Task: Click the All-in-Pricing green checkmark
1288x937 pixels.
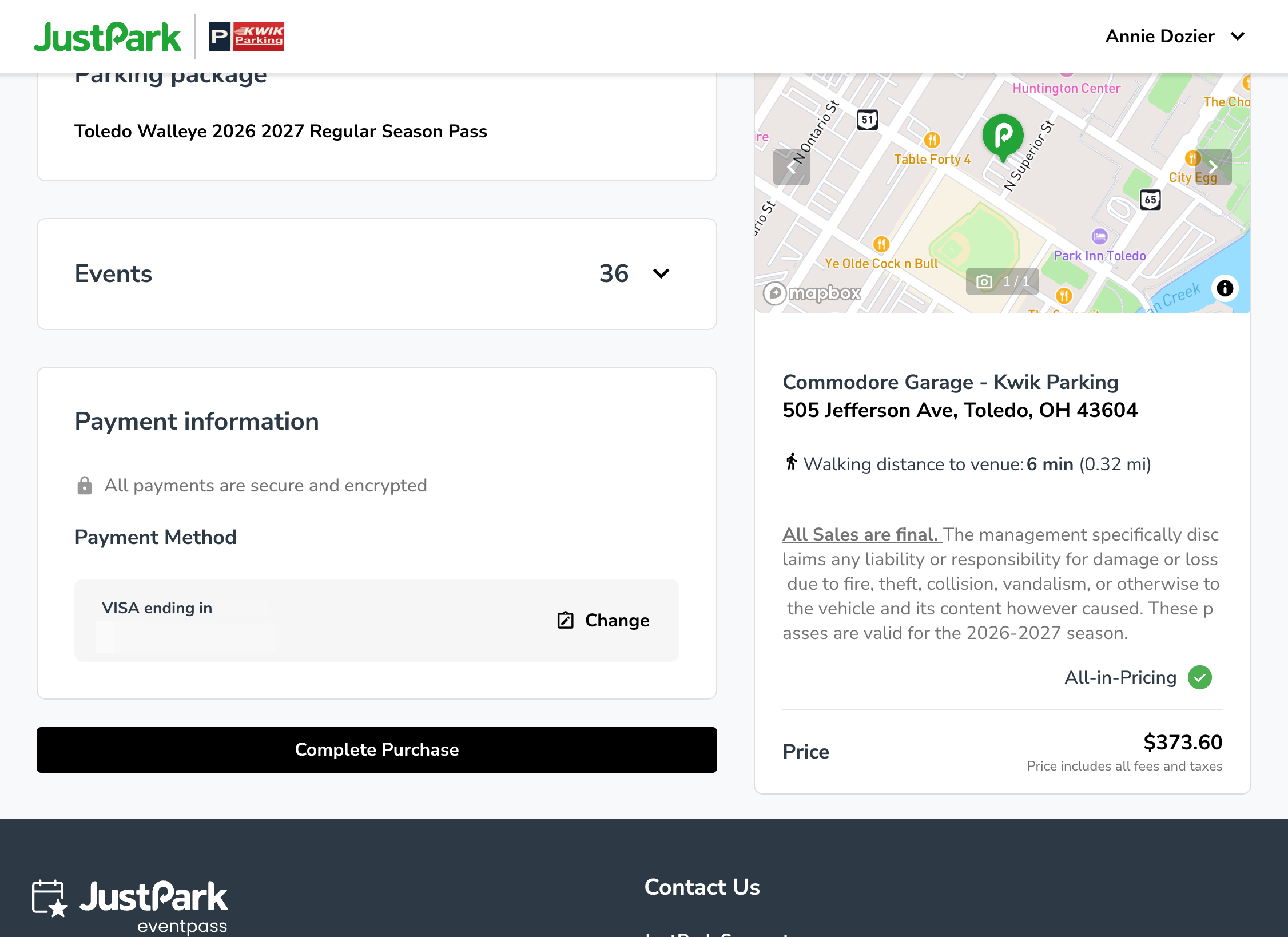Action: coord(1200,677)
